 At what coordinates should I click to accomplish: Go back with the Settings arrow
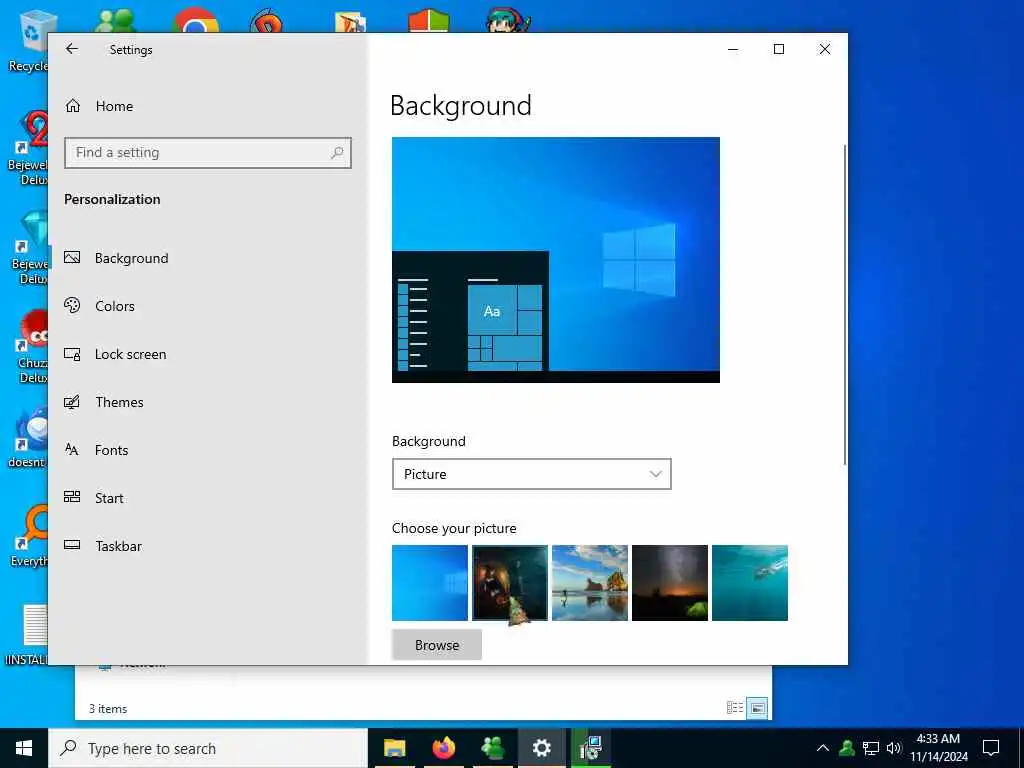pyautogui.click(x=72, y=49)
